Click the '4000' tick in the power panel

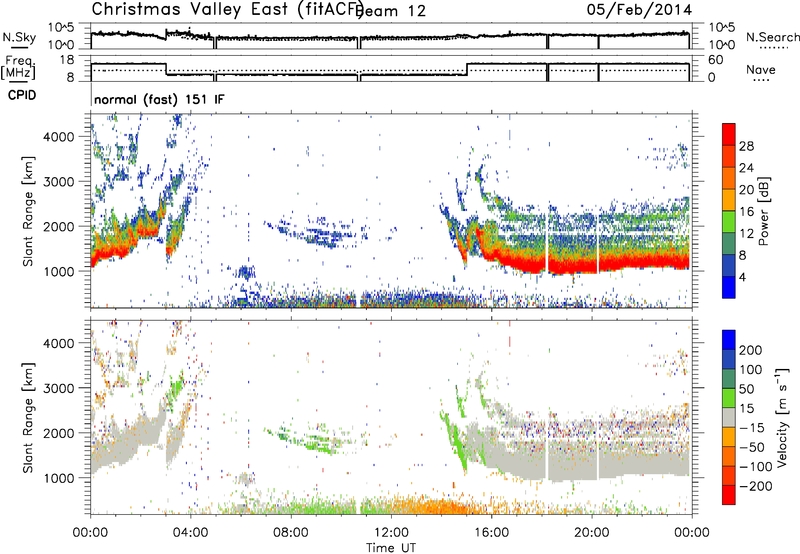tap(58, 137)
